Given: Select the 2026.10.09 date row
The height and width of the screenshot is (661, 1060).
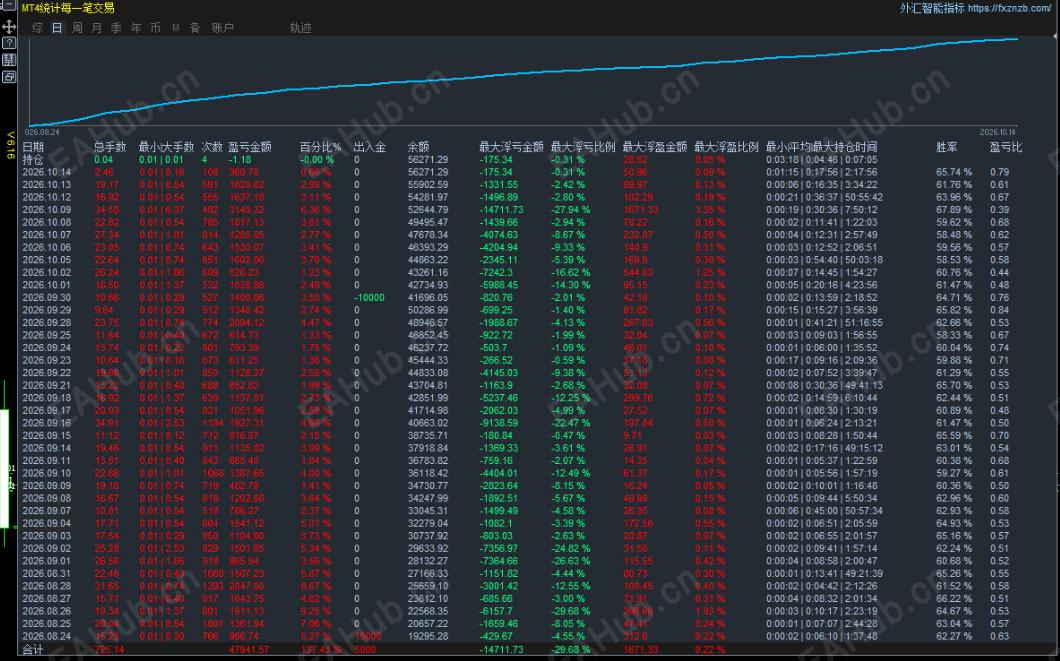Looking at the screenshot, I should click(47, 210).
